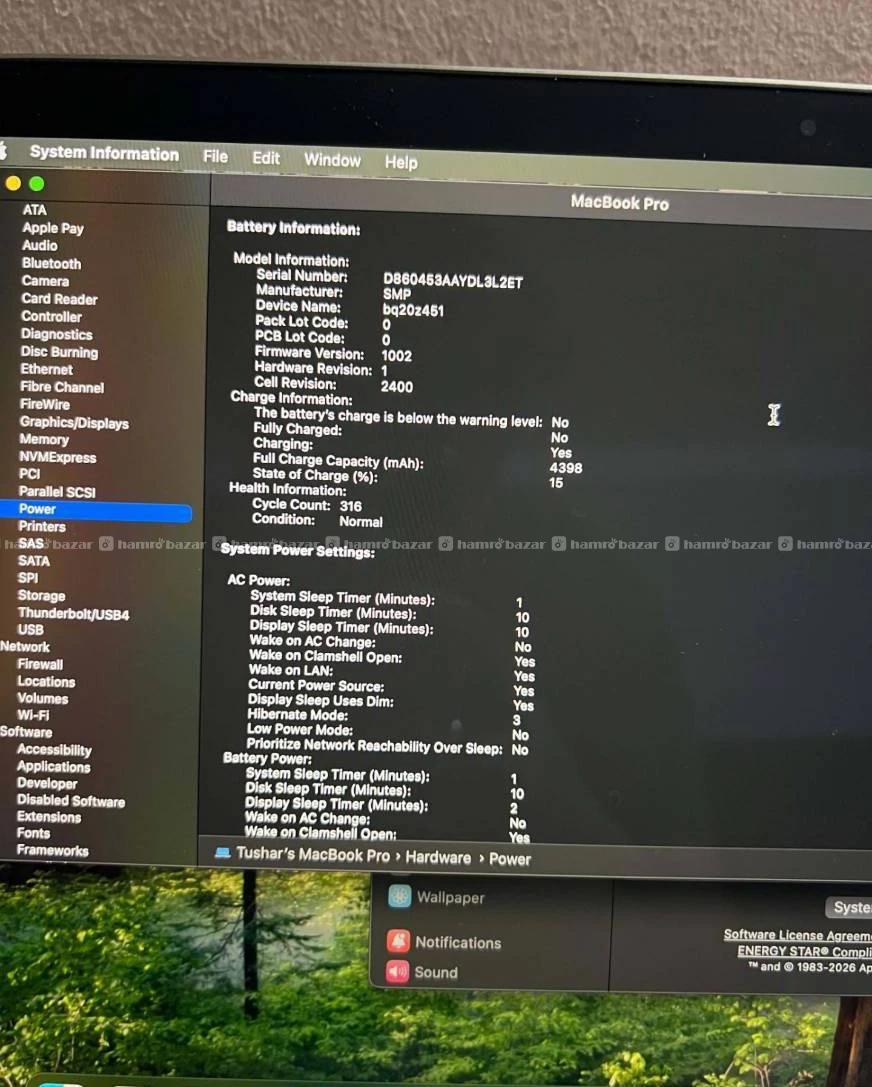The height and width of the screenshot is (1087, 872).
Task: Select Locations under Network
Action: 46,681
